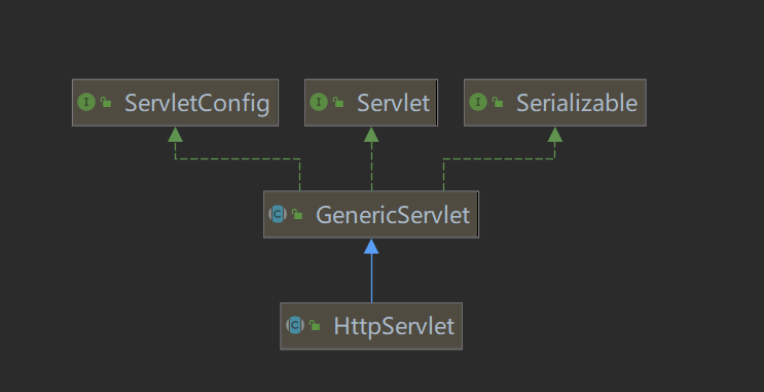Click the green arrowhead pointing to ServletConfig

(x=175, y=135)
